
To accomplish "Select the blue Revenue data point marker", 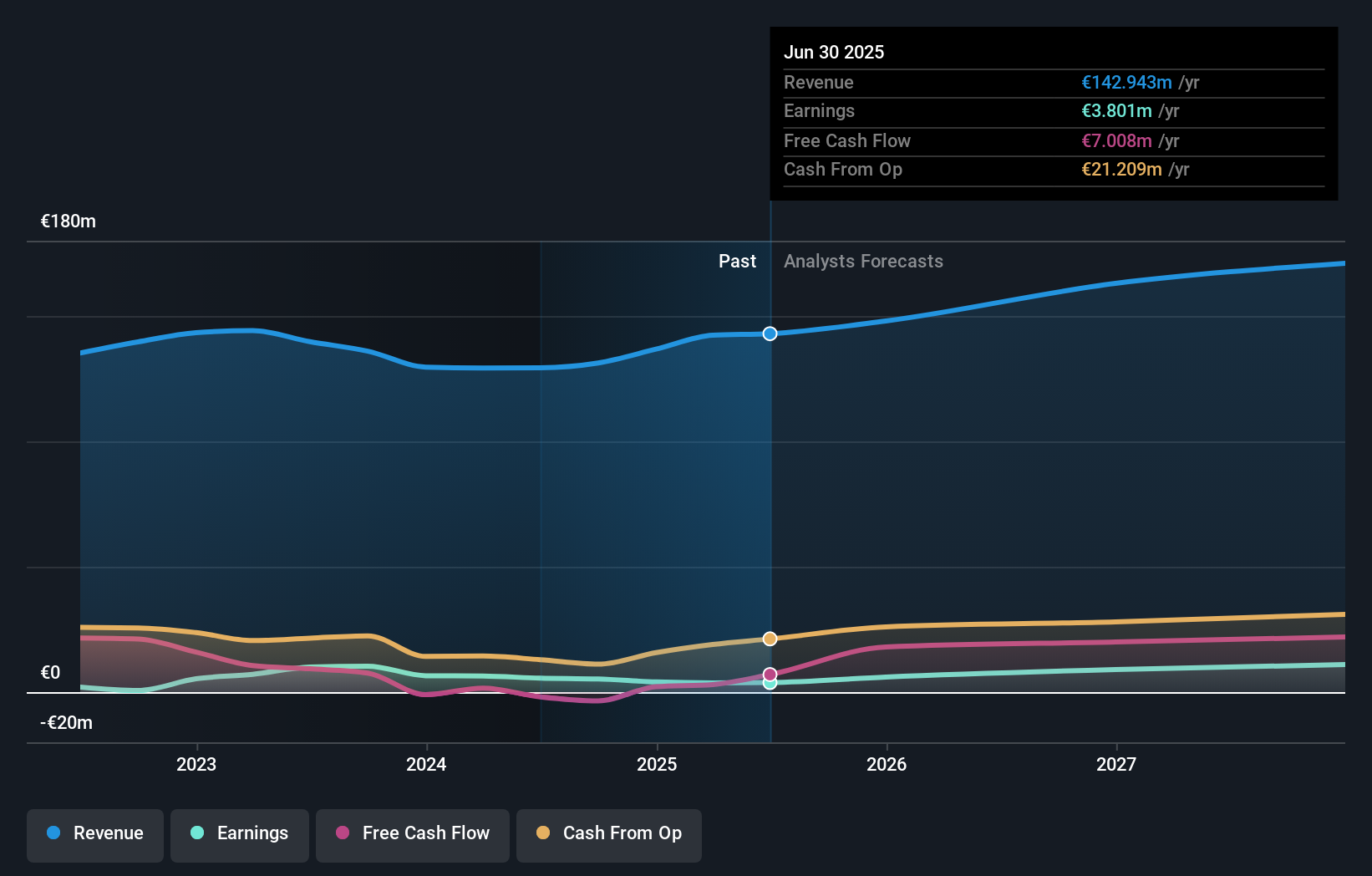I will (x=770, y=334).
